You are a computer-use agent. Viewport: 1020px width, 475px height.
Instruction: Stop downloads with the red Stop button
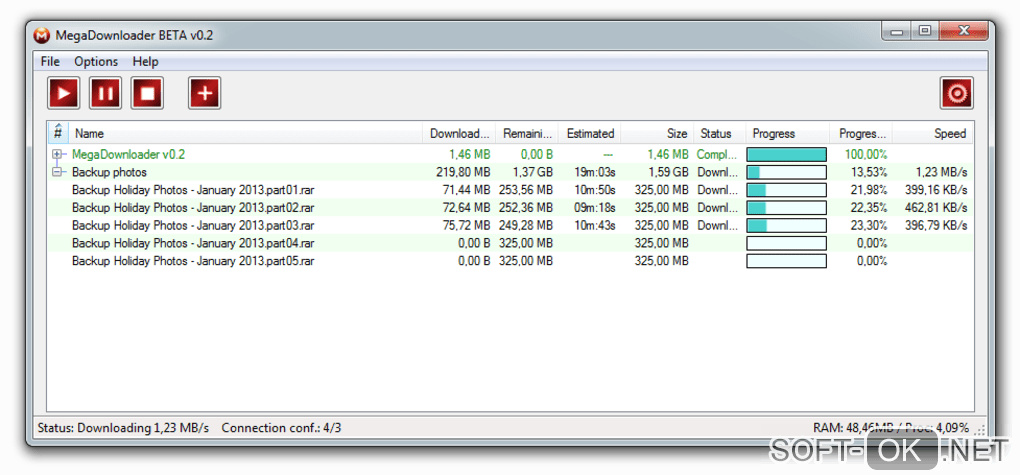pyautogui.click(x=147, y=93)
